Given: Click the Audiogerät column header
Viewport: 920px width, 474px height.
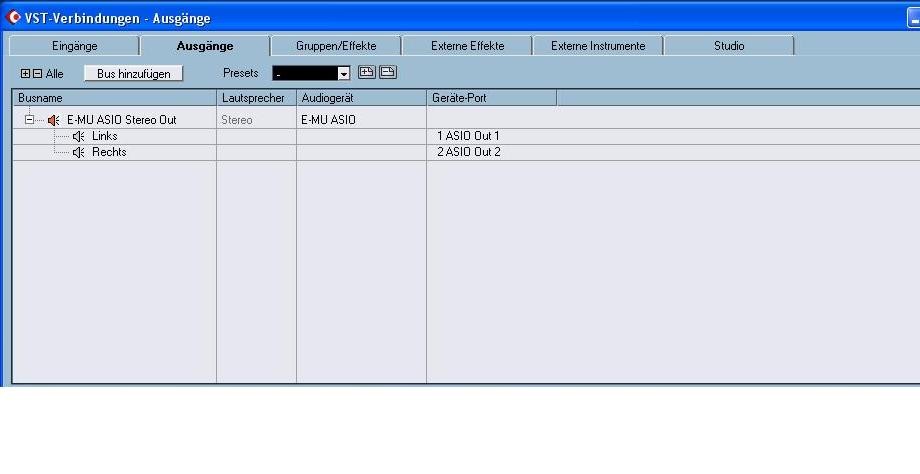Looking at the screenshot, I should click(361, 98).
